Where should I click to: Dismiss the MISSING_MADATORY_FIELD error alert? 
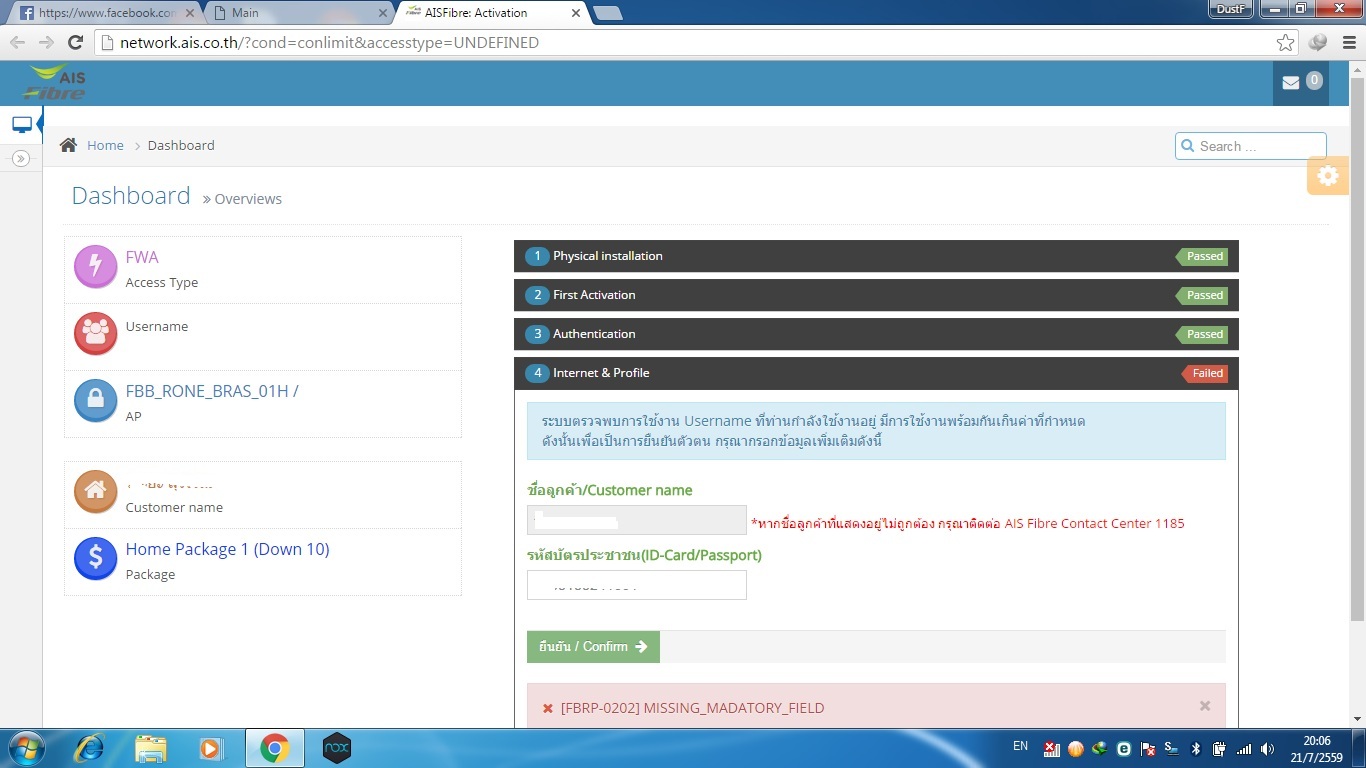coord(1205,706)
